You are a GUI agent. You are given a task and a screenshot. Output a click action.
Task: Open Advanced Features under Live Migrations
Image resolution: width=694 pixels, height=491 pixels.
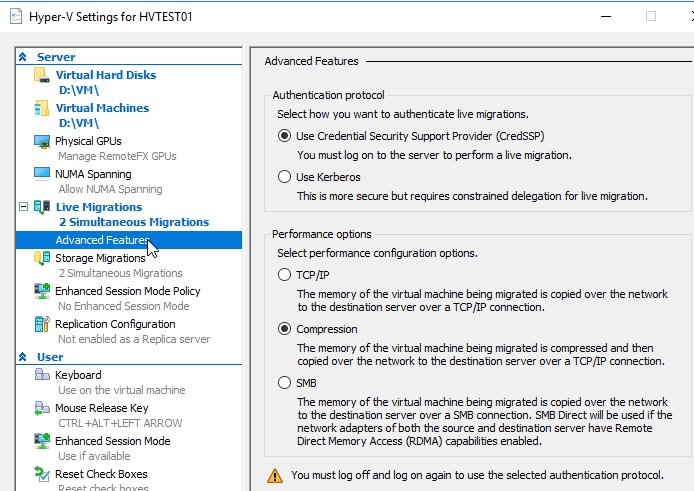click(101, 240)
